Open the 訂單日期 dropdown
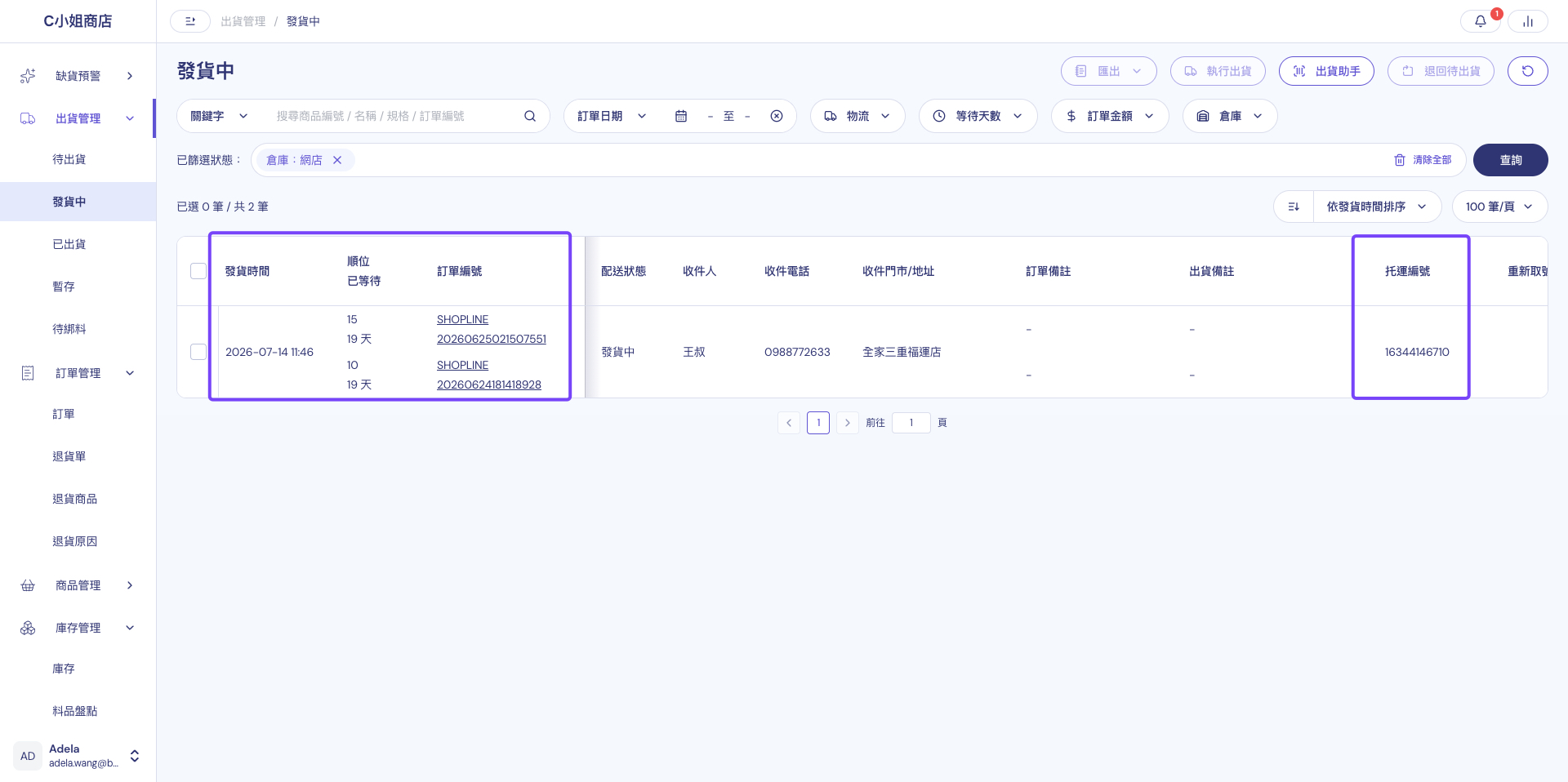Screen dimensions: 1568x782 [612, 116]
